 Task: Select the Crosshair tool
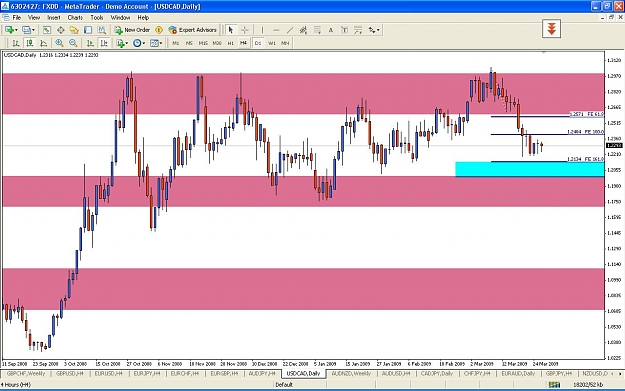click(245, 30)
